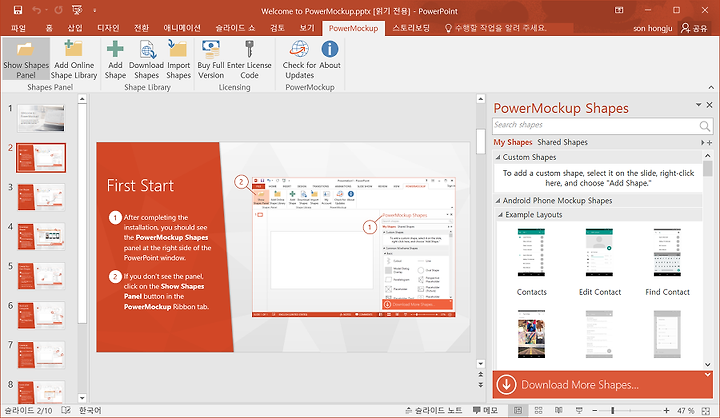The image size is (720, 418).
Task: Start Slide Show view from status bar
Action: click(x=579, y=410)
